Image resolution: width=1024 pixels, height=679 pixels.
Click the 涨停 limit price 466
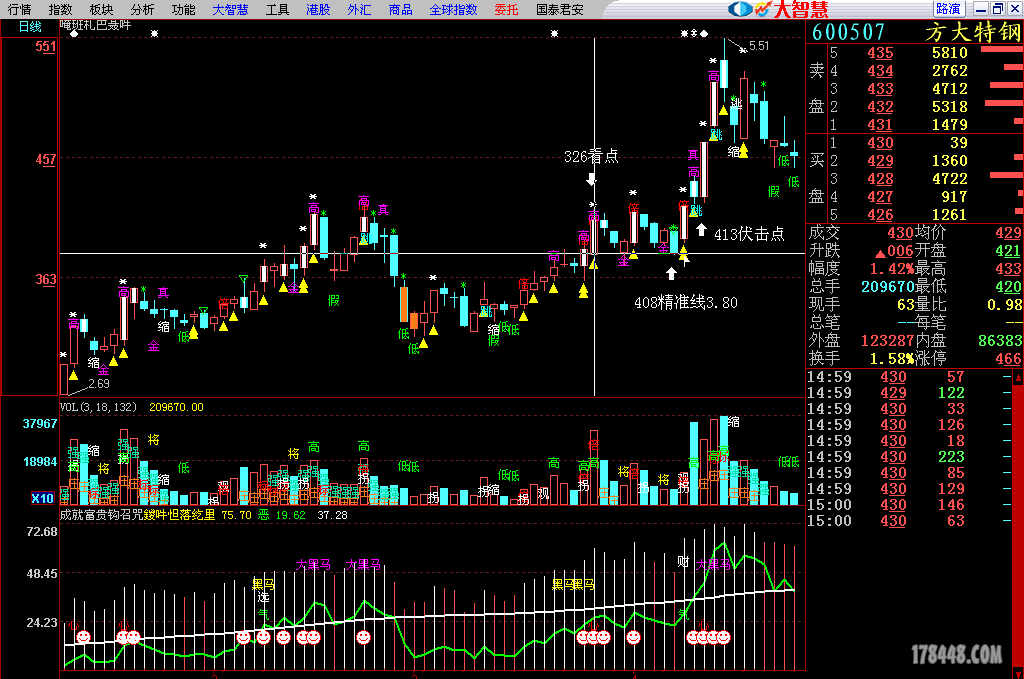coord(1008,358)
